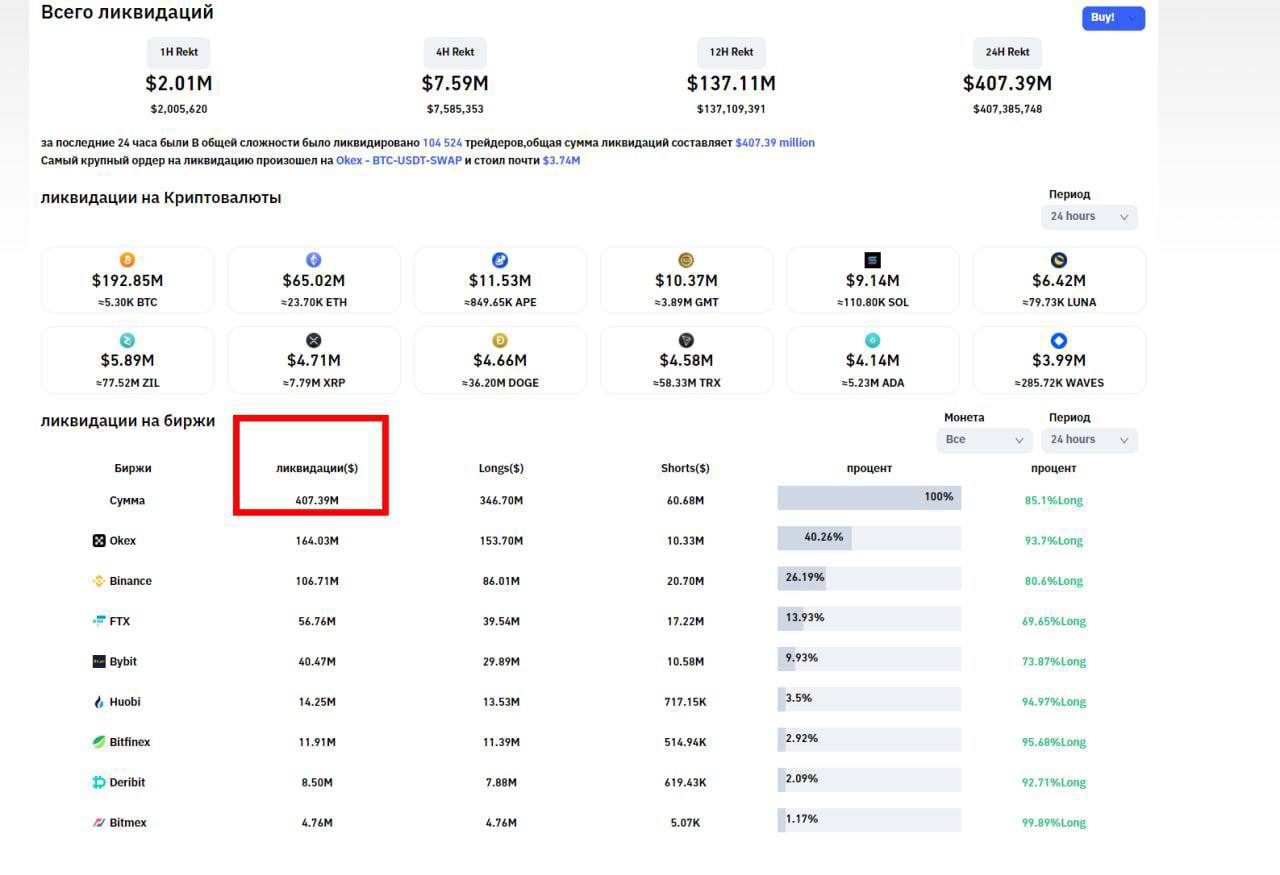Click the Okex exchange logo icon
This screenshot has width=1280, height=875.
pos(99,541)
